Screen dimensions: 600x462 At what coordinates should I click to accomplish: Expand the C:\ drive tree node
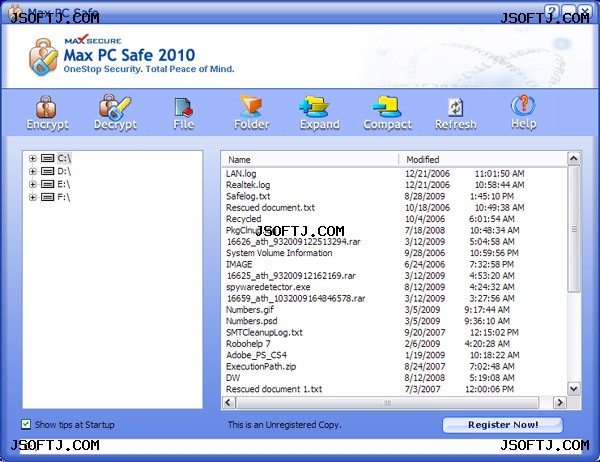33,158
